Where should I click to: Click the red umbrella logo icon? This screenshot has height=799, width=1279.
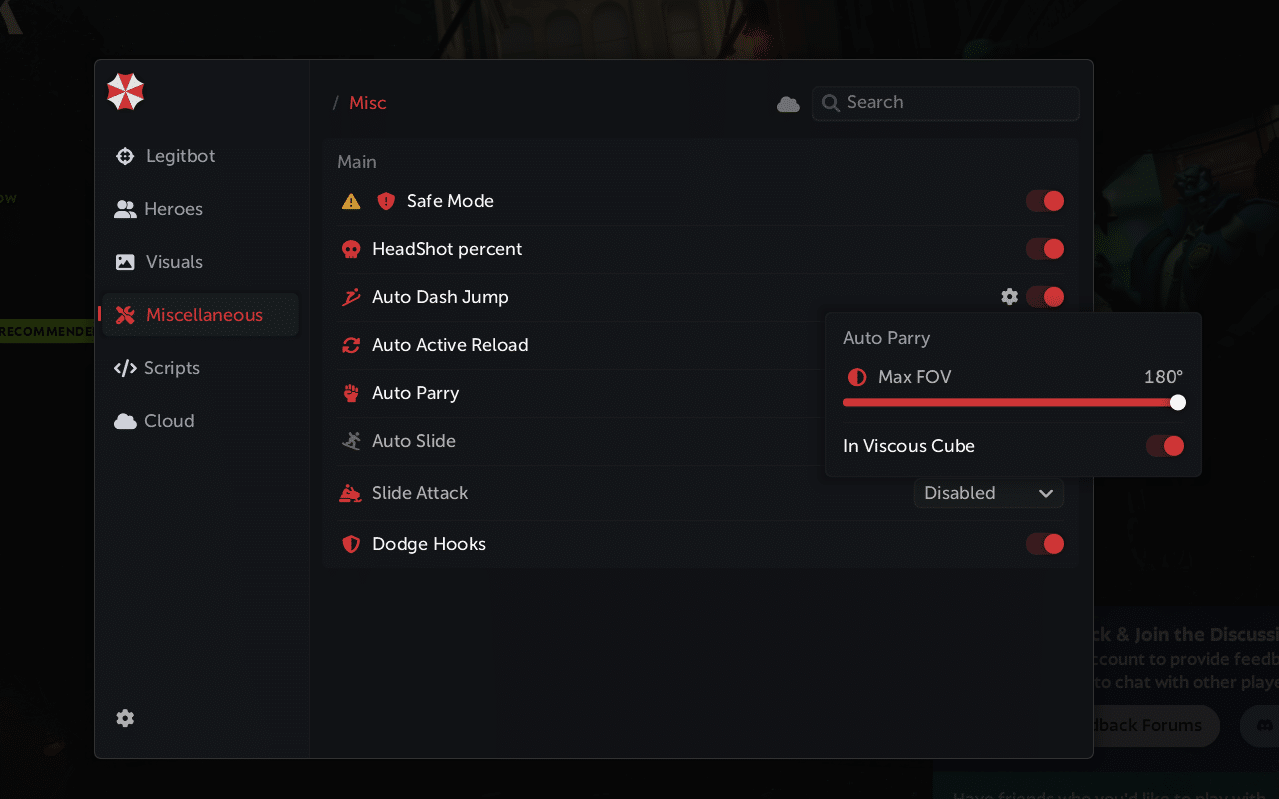(x=126, y=92)
